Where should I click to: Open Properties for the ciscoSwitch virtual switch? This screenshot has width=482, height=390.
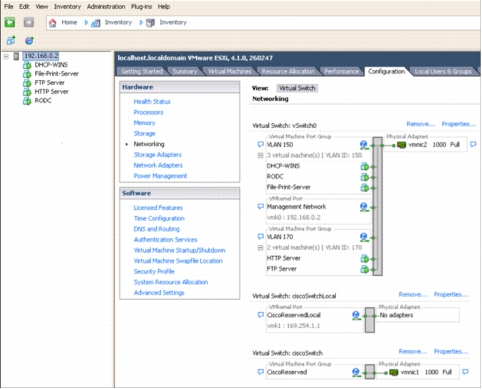coord(451,352)
